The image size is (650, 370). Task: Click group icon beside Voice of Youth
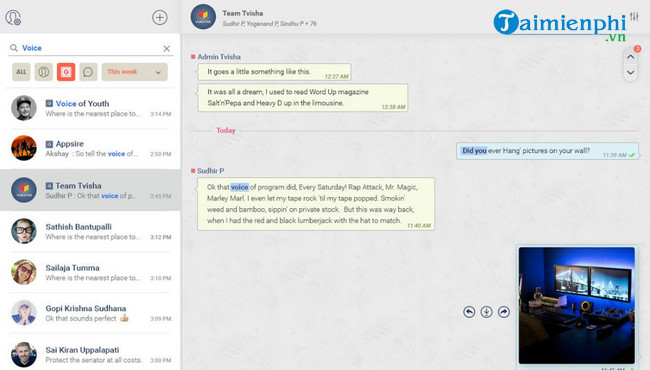pyautogui.click(x=49, y=104)
